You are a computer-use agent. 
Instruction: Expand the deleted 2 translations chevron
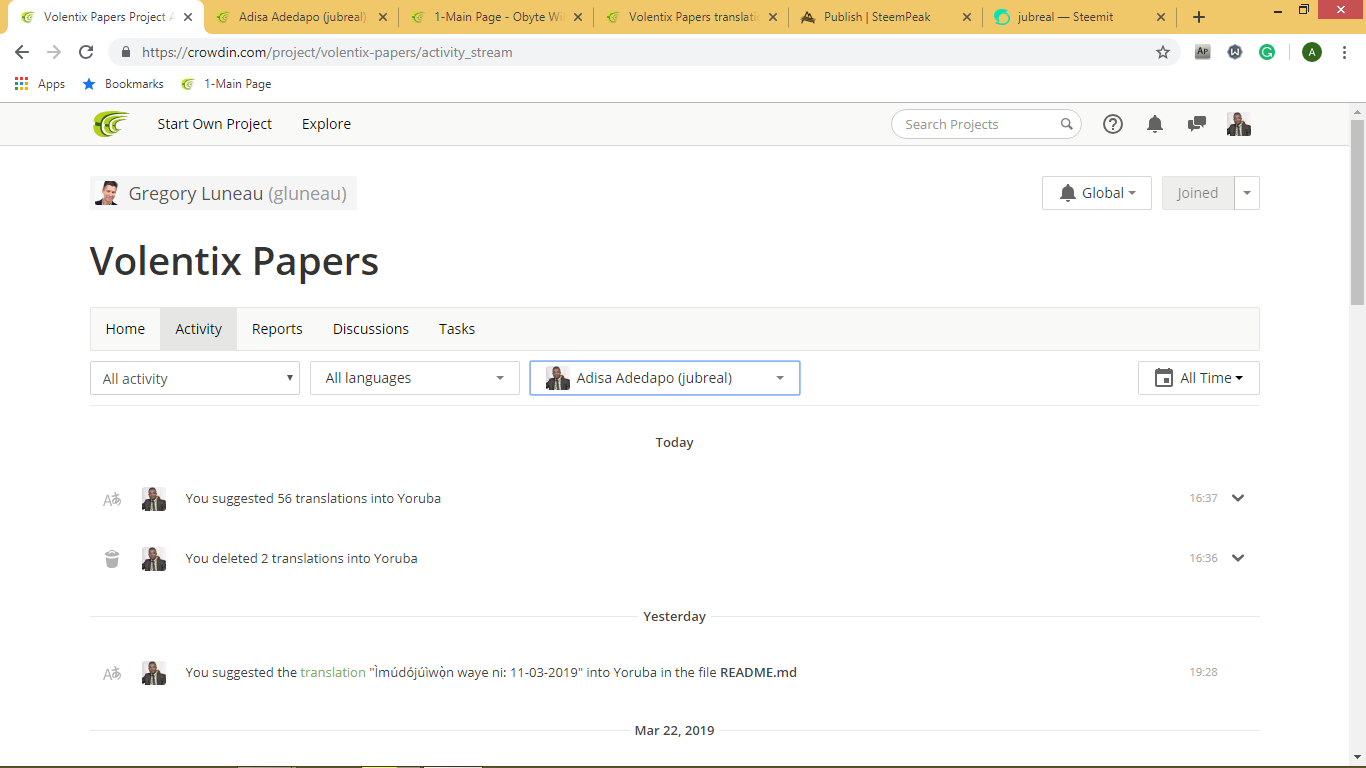(1238, 558)
